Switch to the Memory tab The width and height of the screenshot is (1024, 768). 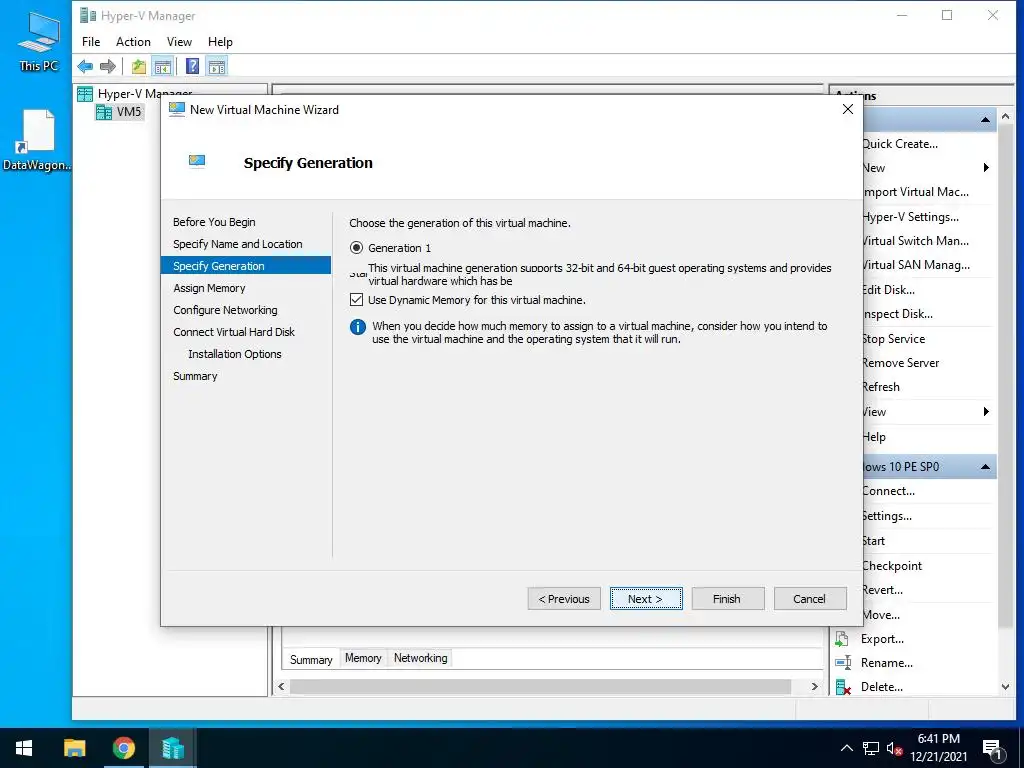click(363, 658)
